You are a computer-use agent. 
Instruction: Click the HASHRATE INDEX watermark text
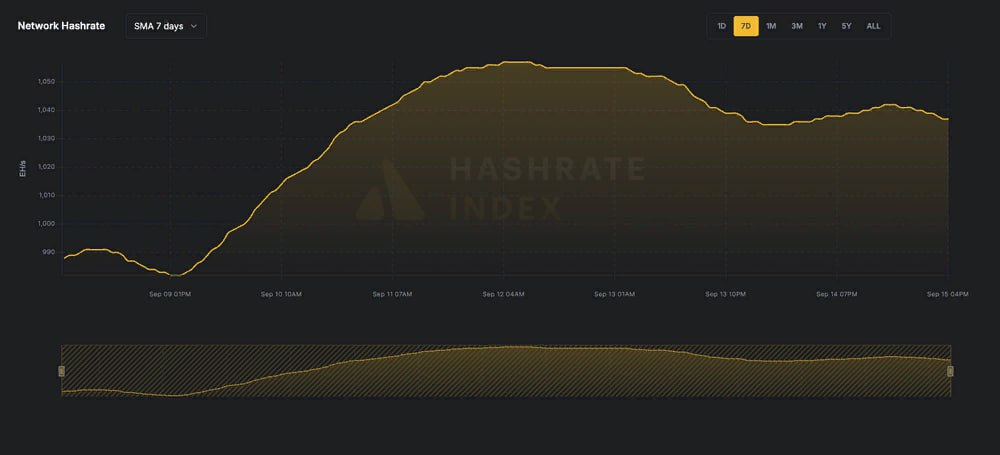tap(547, 188)
